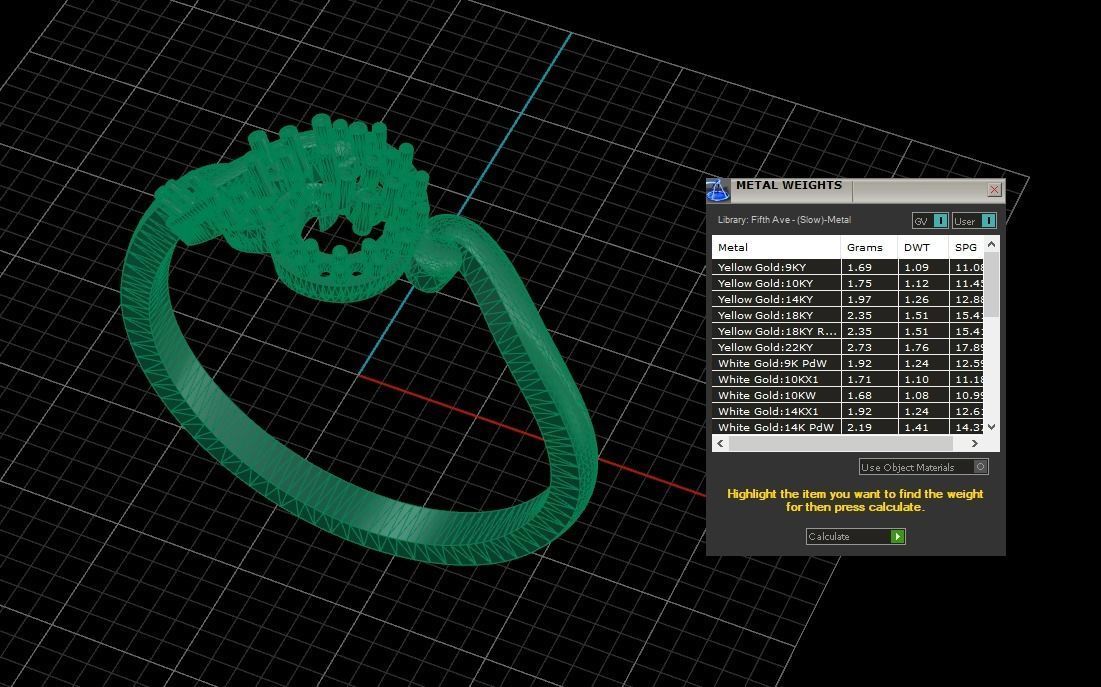Select the White Gold:10KX1 row

pos(848,379)
